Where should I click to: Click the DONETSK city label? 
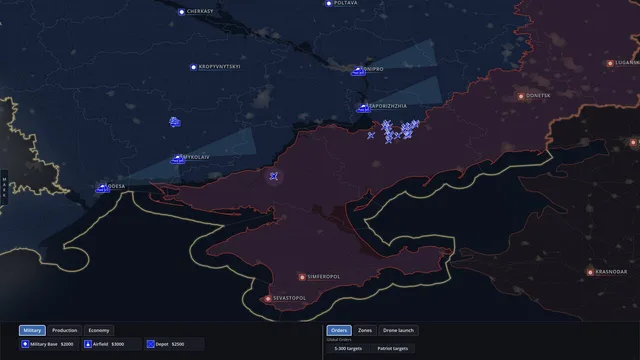click(x=538, y=96)
